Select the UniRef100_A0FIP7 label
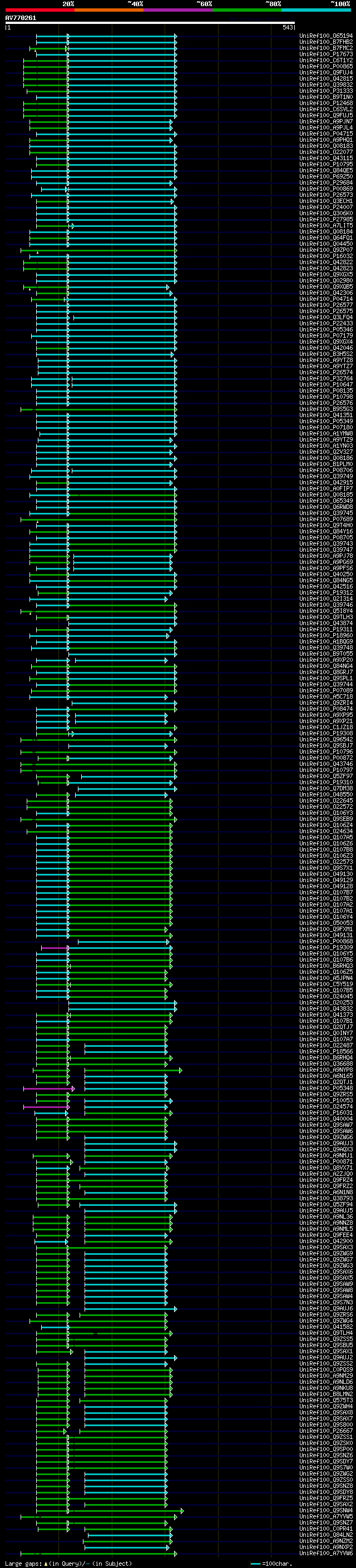Screen dimensions: 356x1568 (325, 489)
